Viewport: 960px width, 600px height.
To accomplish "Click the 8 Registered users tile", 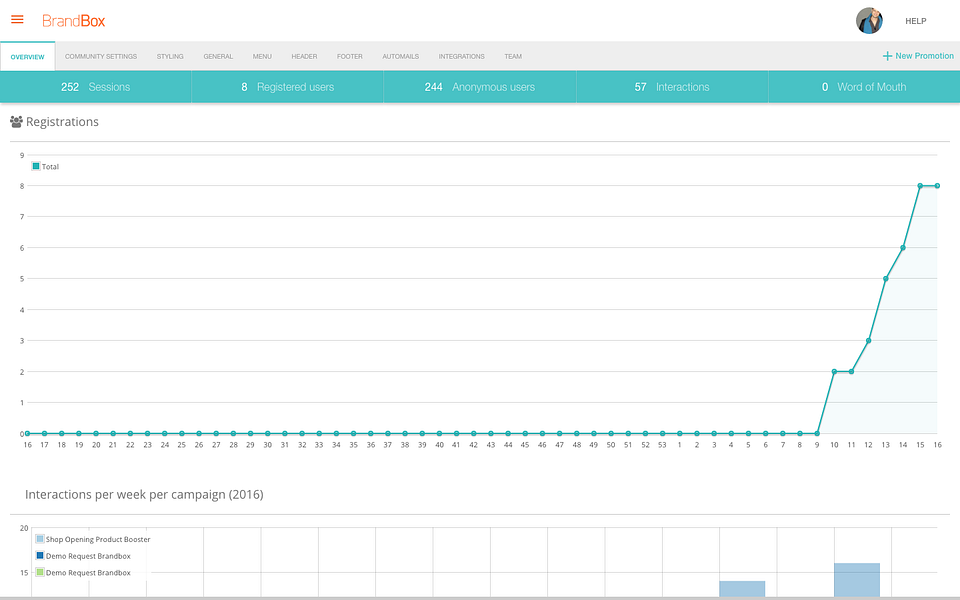I will pyautogui.click(x=288, y=87).
